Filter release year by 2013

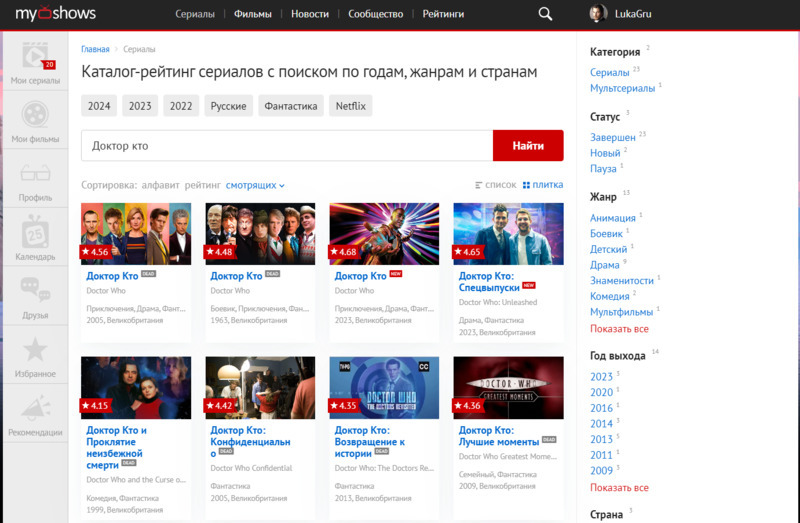[602, 439]
